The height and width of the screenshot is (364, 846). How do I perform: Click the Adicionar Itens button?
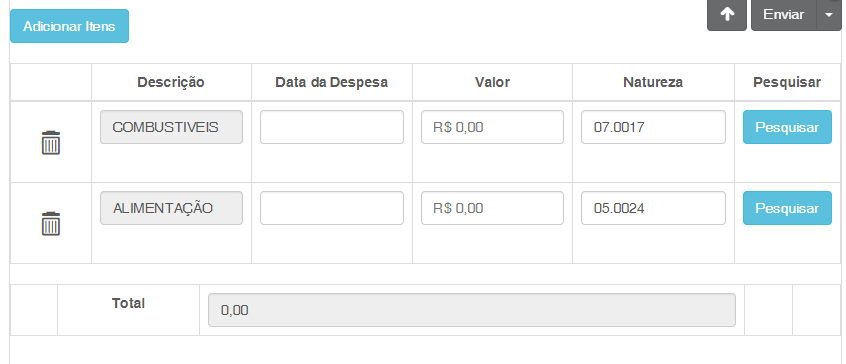tap(69, 26)
